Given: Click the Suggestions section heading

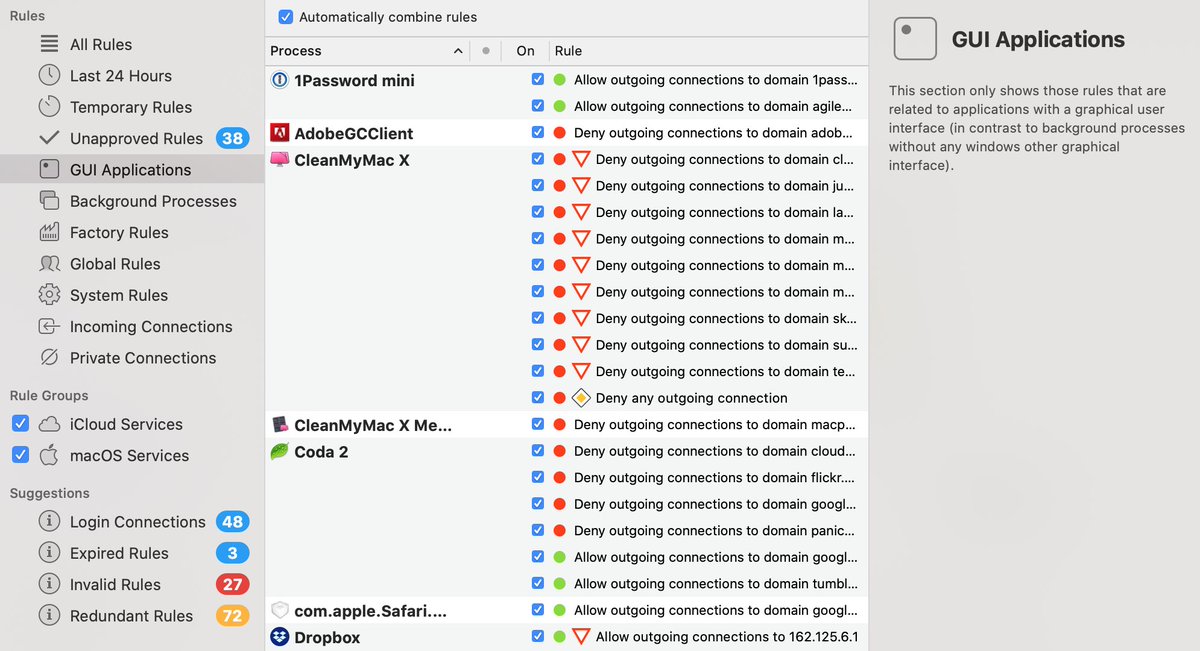Looking at the screenshot, I should point(50,493).
